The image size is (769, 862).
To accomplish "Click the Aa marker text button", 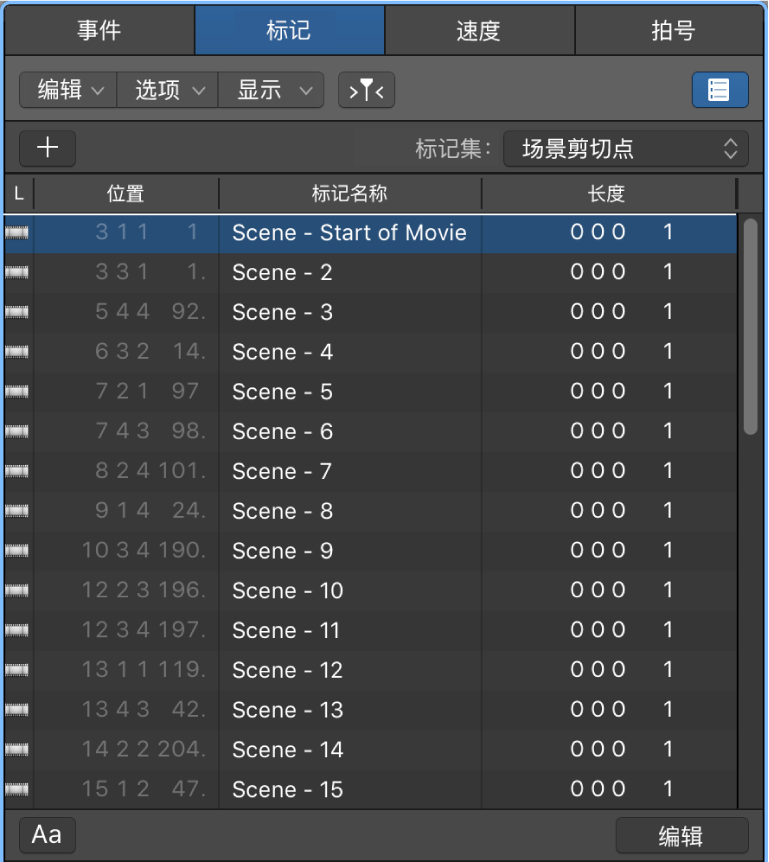I will tap(47, 834).
